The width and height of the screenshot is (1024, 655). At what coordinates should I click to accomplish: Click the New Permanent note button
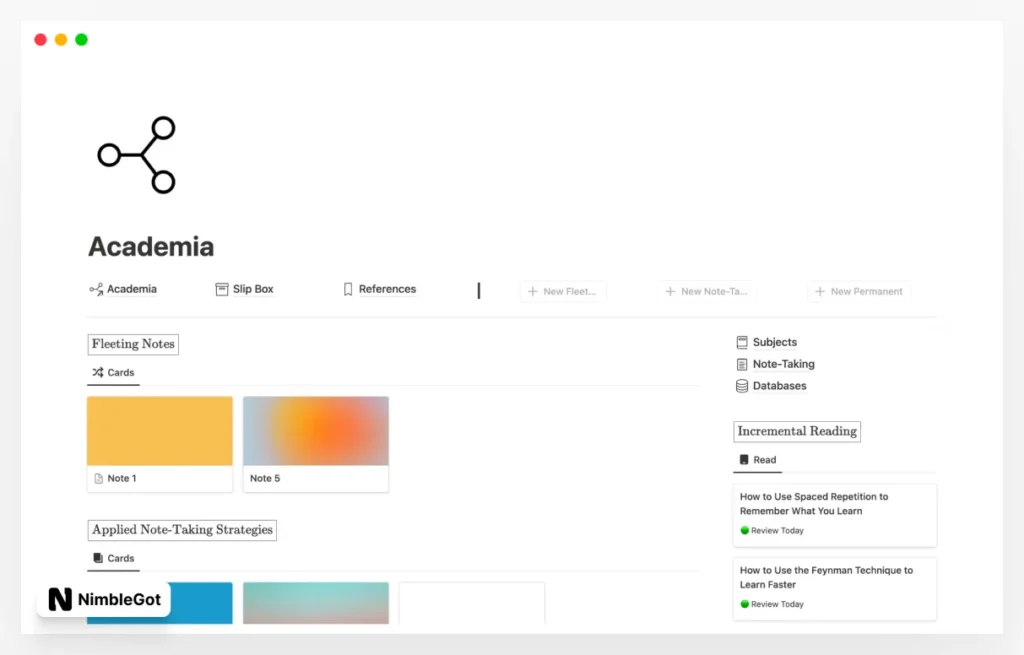[859, 292]
